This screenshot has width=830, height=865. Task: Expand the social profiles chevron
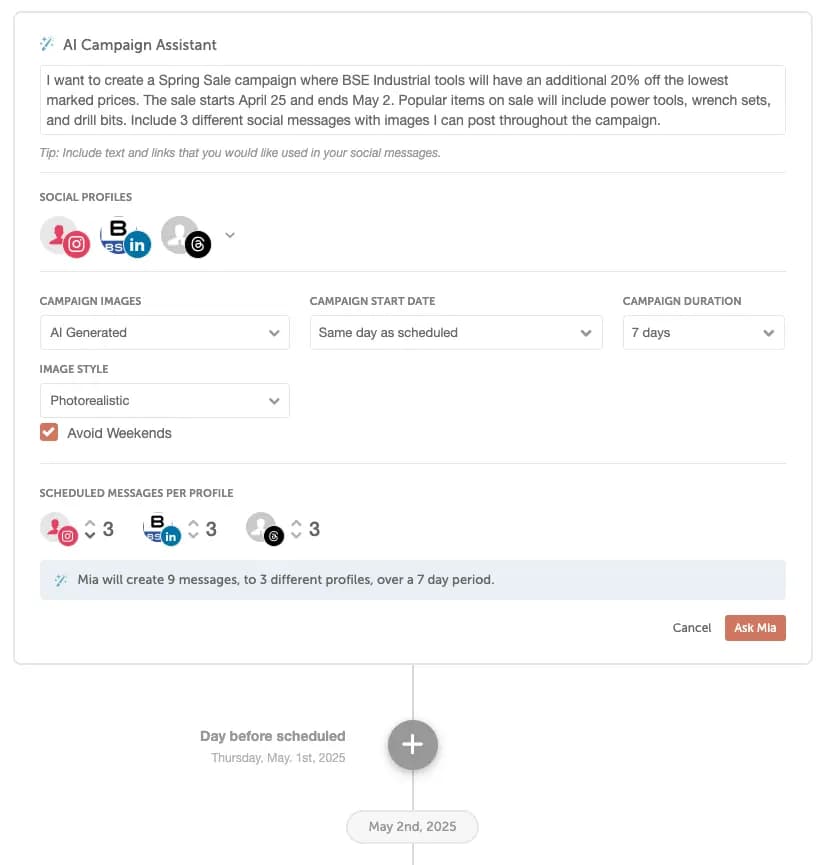[x=230, y=236]
